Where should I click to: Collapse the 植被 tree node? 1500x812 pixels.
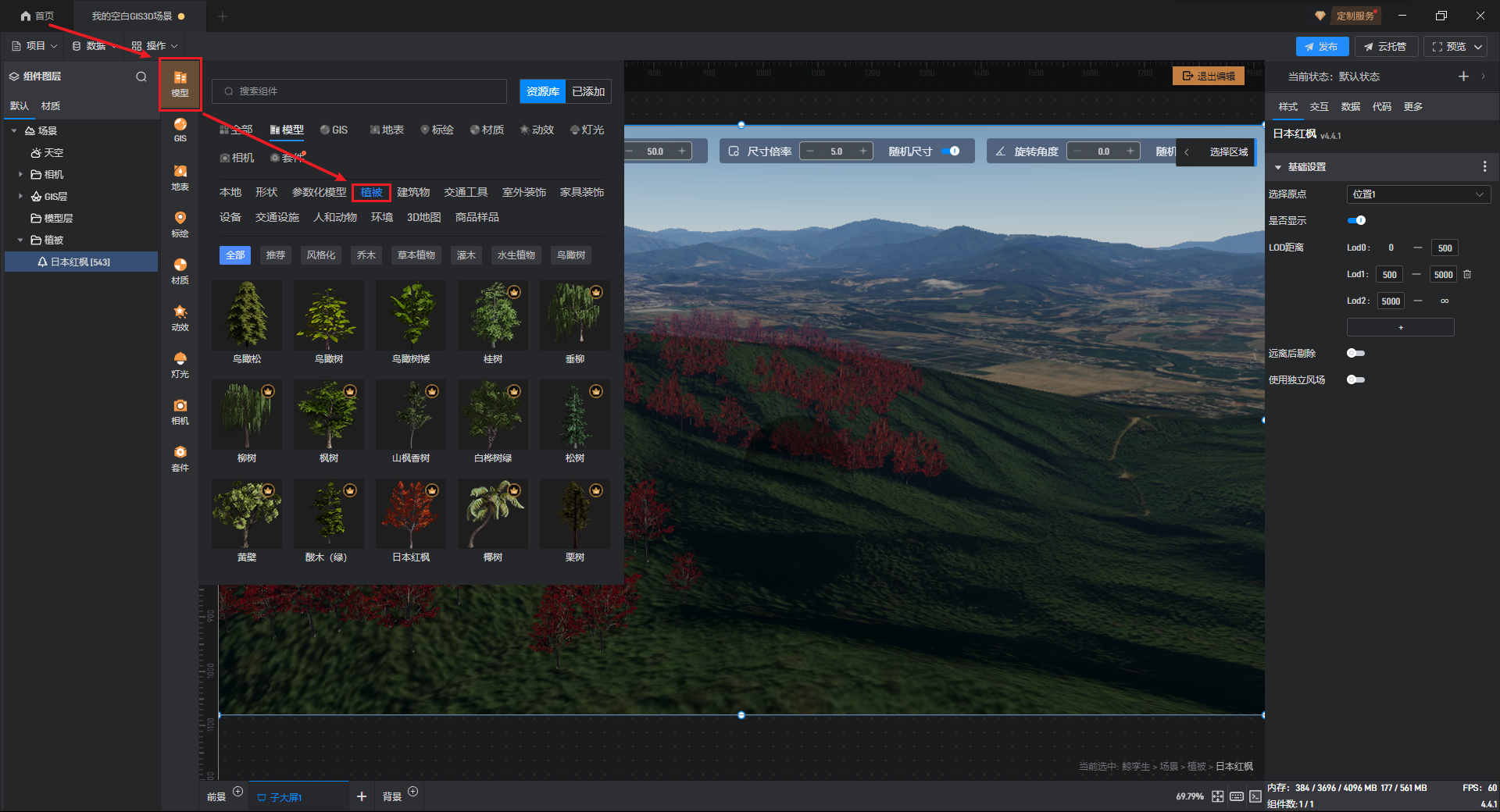tap(20, 240)
